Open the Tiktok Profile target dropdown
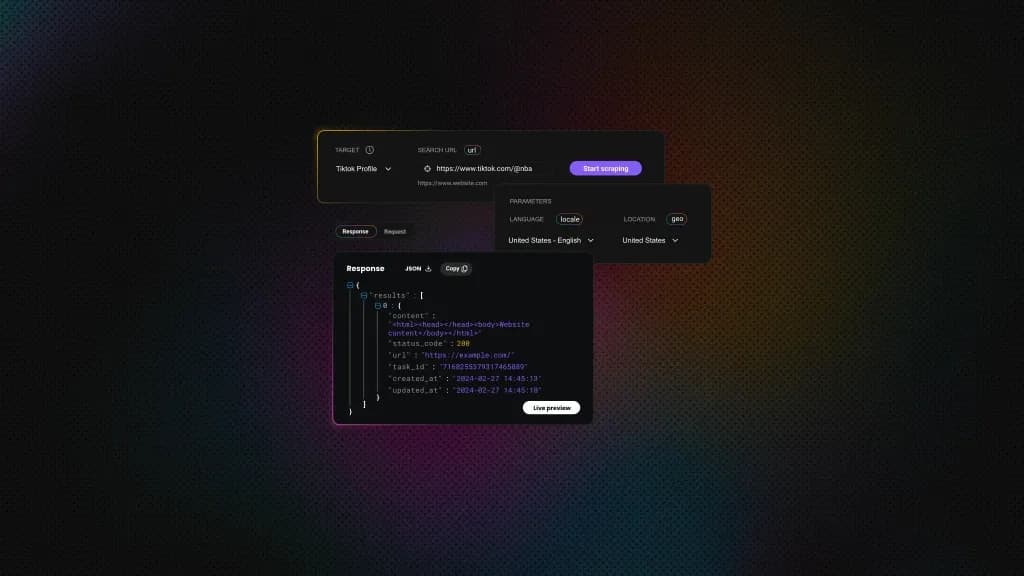Viewport: 1024px width, 576px height. coord(363,169)
